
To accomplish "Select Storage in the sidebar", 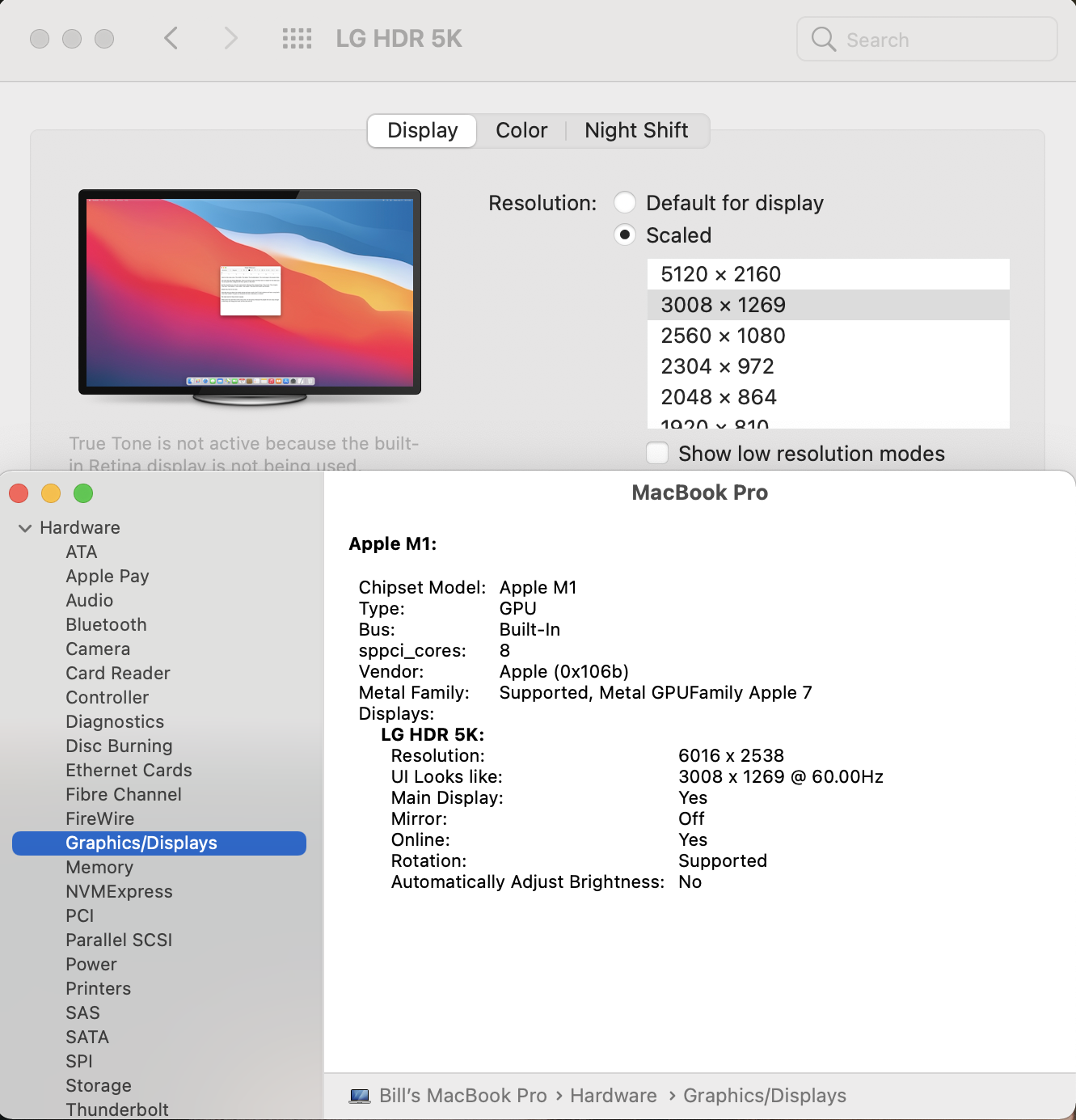I will pyautogui.click(x=99, y=1085).
